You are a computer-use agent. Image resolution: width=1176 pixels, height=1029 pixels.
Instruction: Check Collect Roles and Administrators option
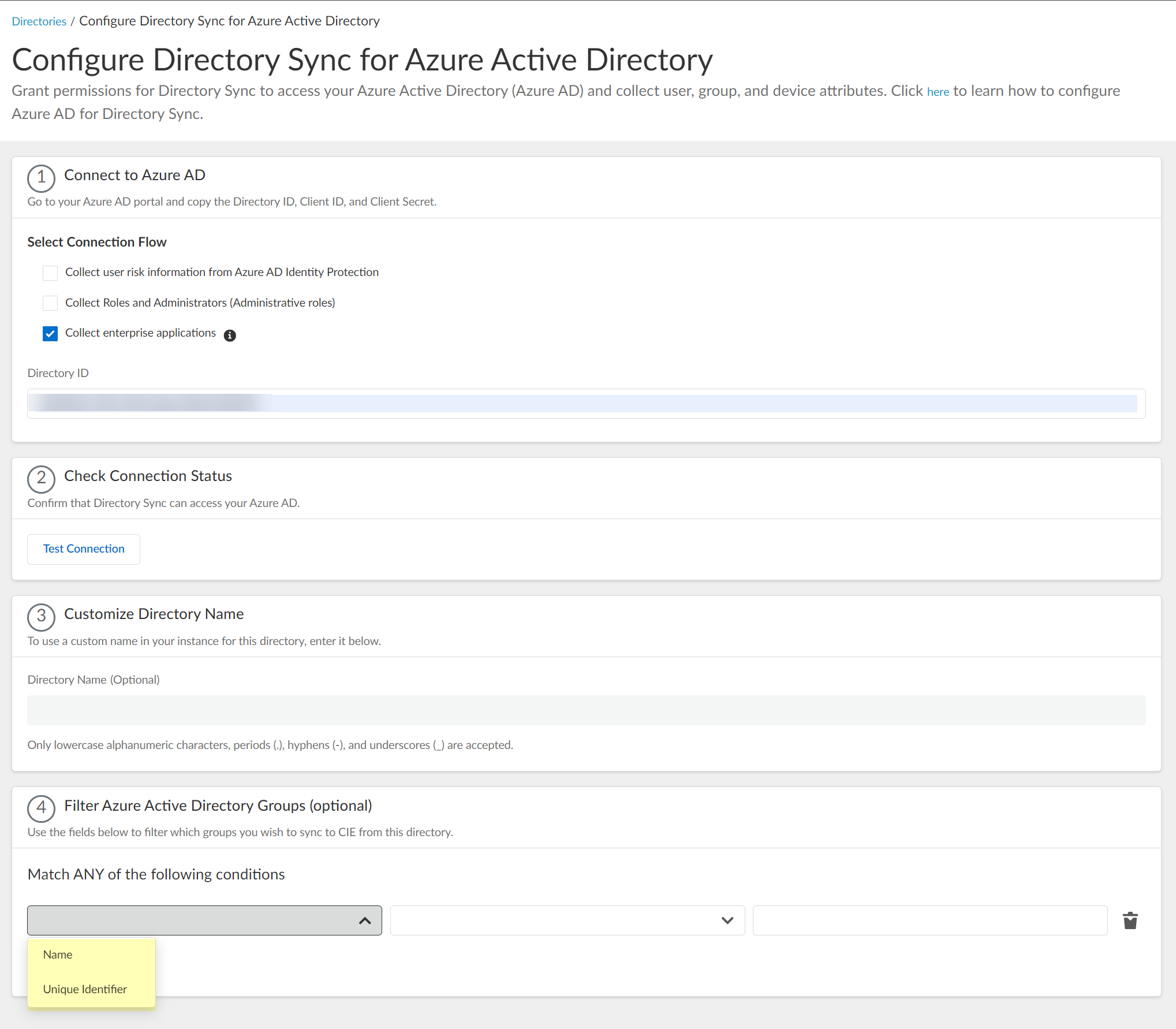click(x=50, y=303)
